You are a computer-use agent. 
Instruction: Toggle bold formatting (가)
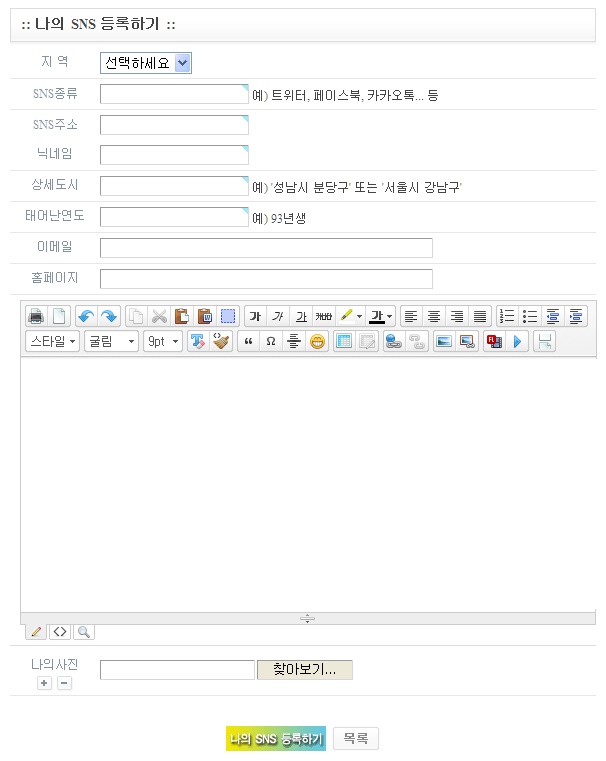(x=255, y=316)
